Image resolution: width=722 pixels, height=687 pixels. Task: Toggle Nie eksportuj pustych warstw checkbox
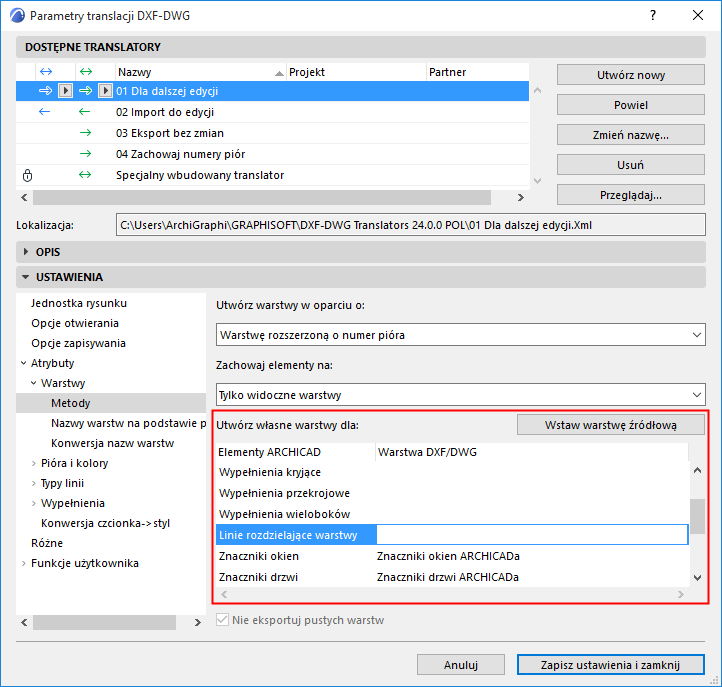click(222, 620)
